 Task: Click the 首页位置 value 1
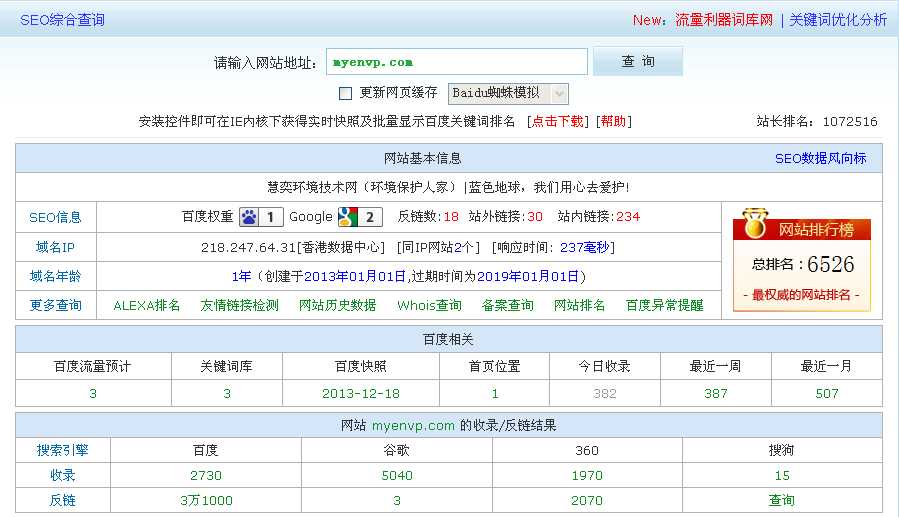click(x=495, y=394)
